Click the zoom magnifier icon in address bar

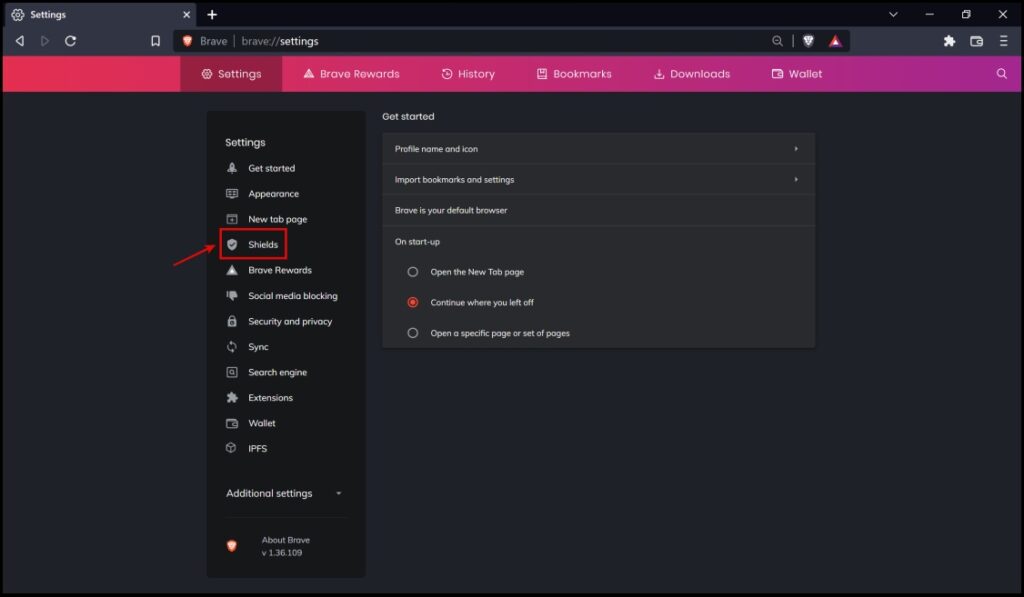777,41
